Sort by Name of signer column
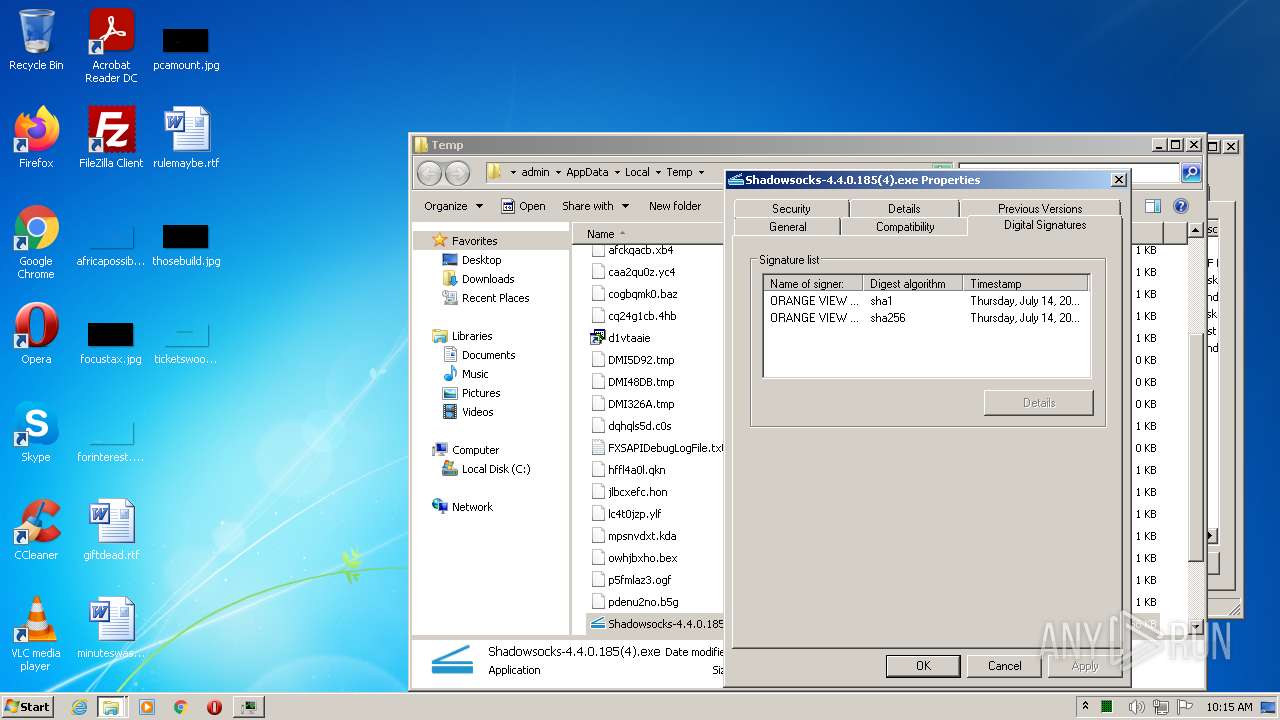Viewport: 1280px width, 720px height. coord(813,284)
